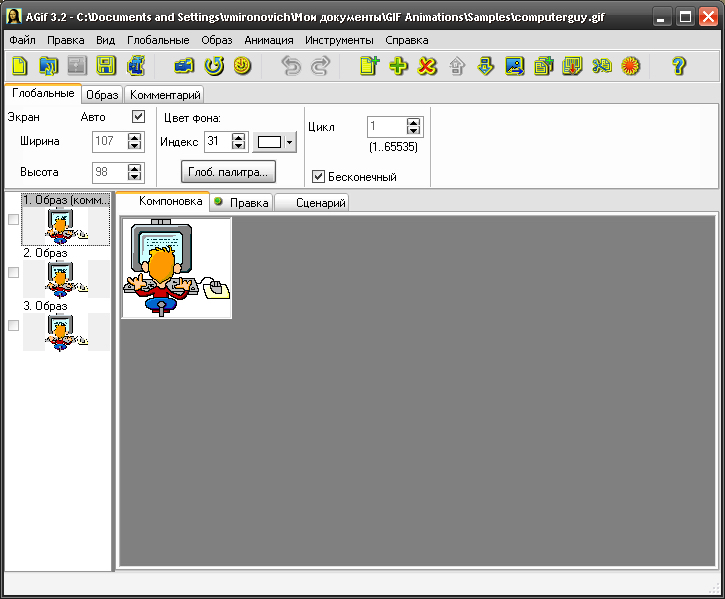Viewport: 725px width, 599px height.
Task: Click the Глоб. палитра... button
Action: click(228, 172)
